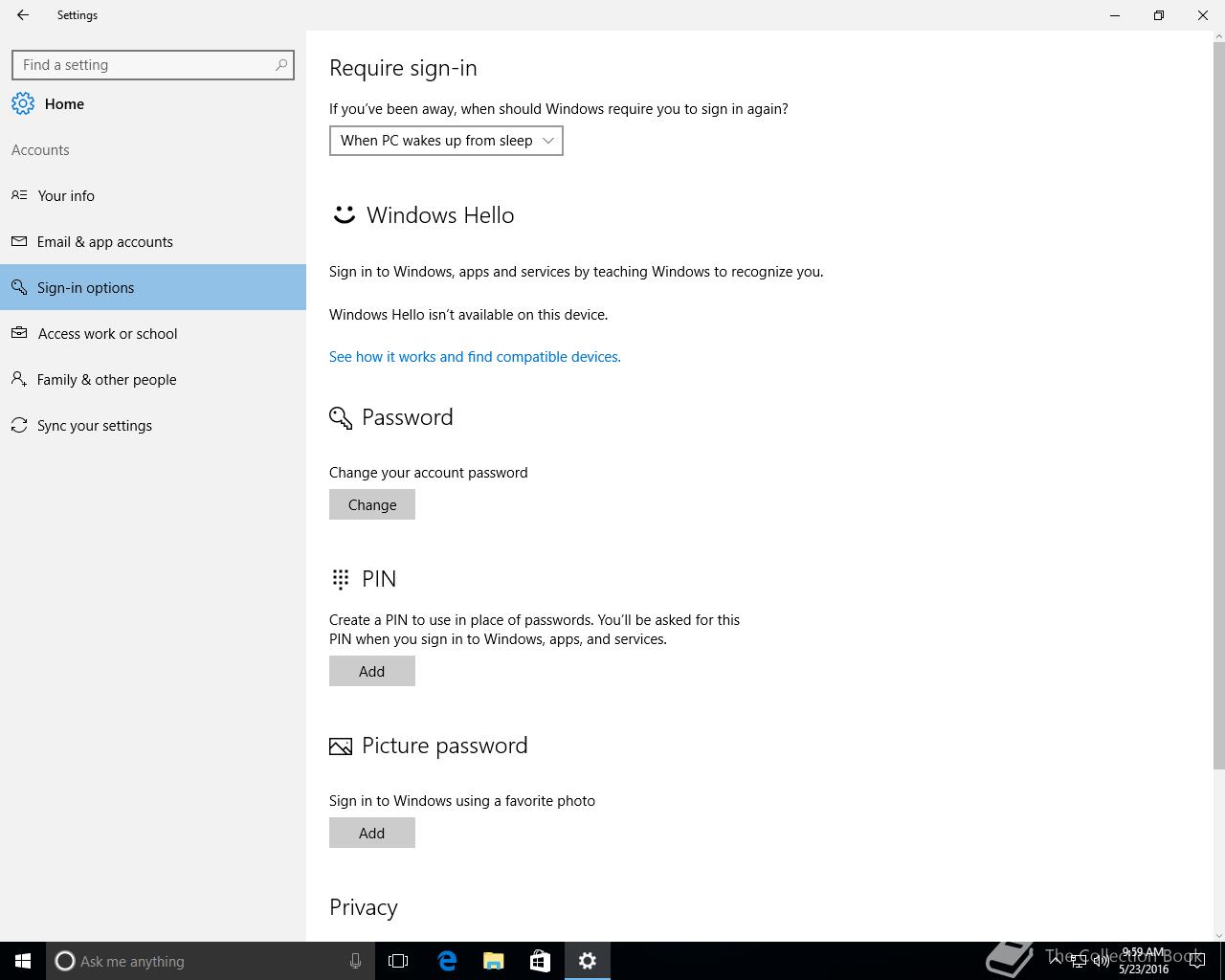Select Your info in the sidebar
Viewport: 1225px width, 980px height.
point(153,195)
